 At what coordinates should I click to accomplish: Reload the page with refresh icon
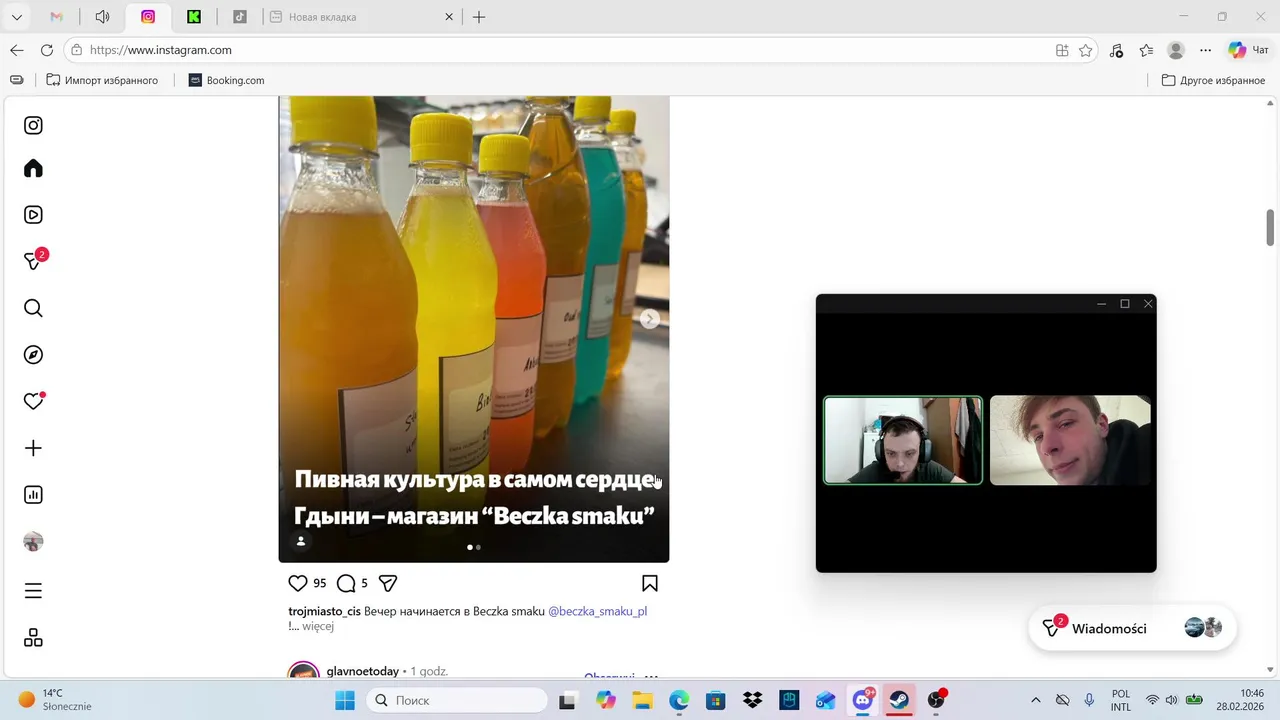pos(47,50)
